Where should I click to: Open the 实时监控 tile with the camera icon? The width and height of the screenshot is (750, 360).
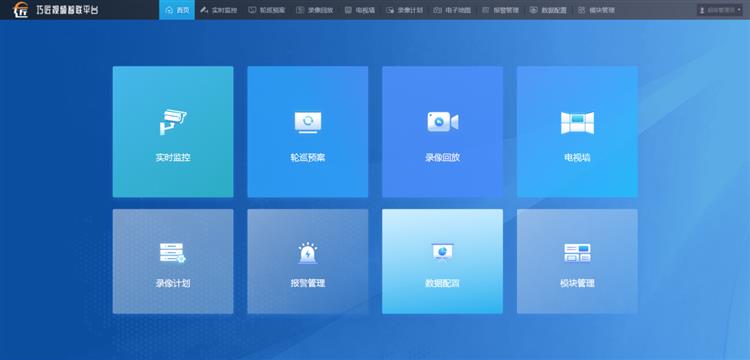(x=173, y=131)
